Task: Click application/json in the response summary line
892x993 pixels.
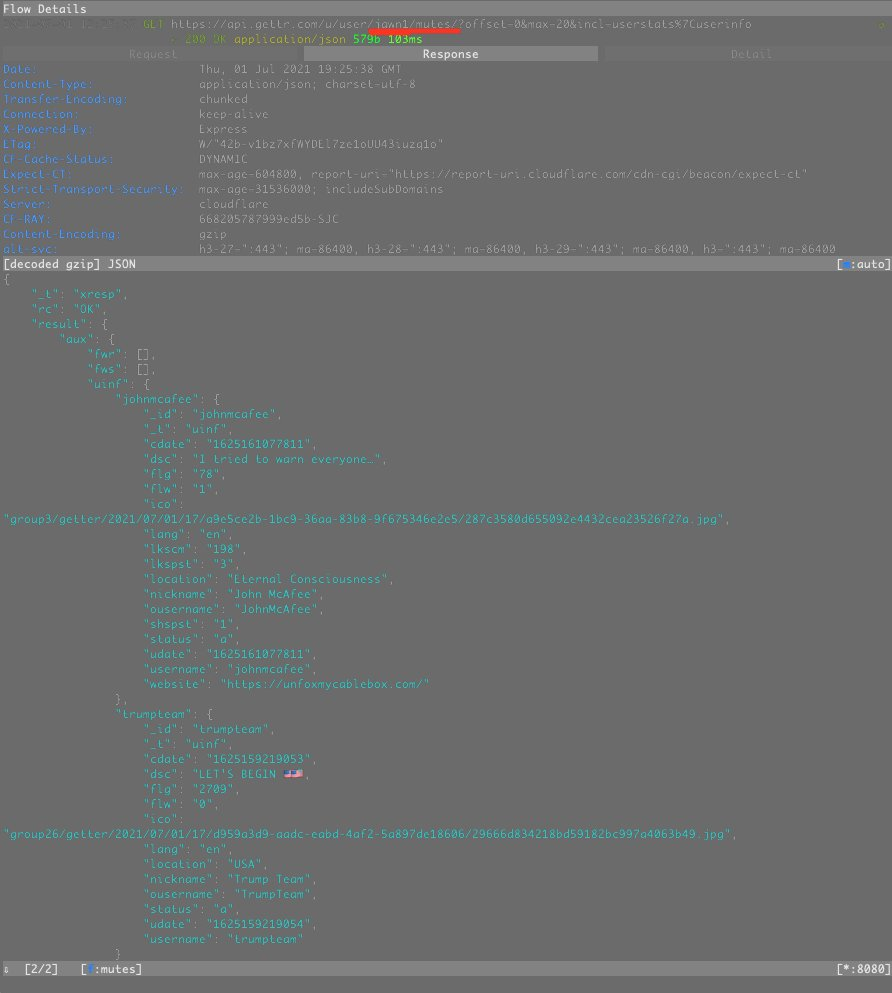Action: pos(290,39)
